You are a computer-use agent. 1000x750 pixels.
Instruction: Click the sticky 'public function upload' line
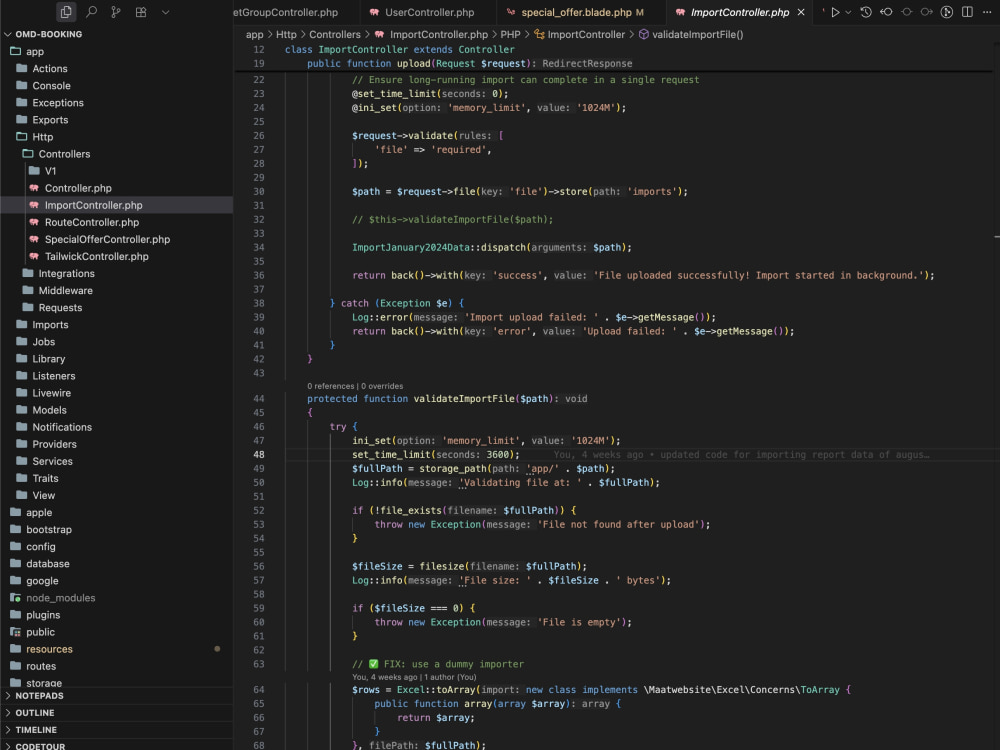(469, 63)
